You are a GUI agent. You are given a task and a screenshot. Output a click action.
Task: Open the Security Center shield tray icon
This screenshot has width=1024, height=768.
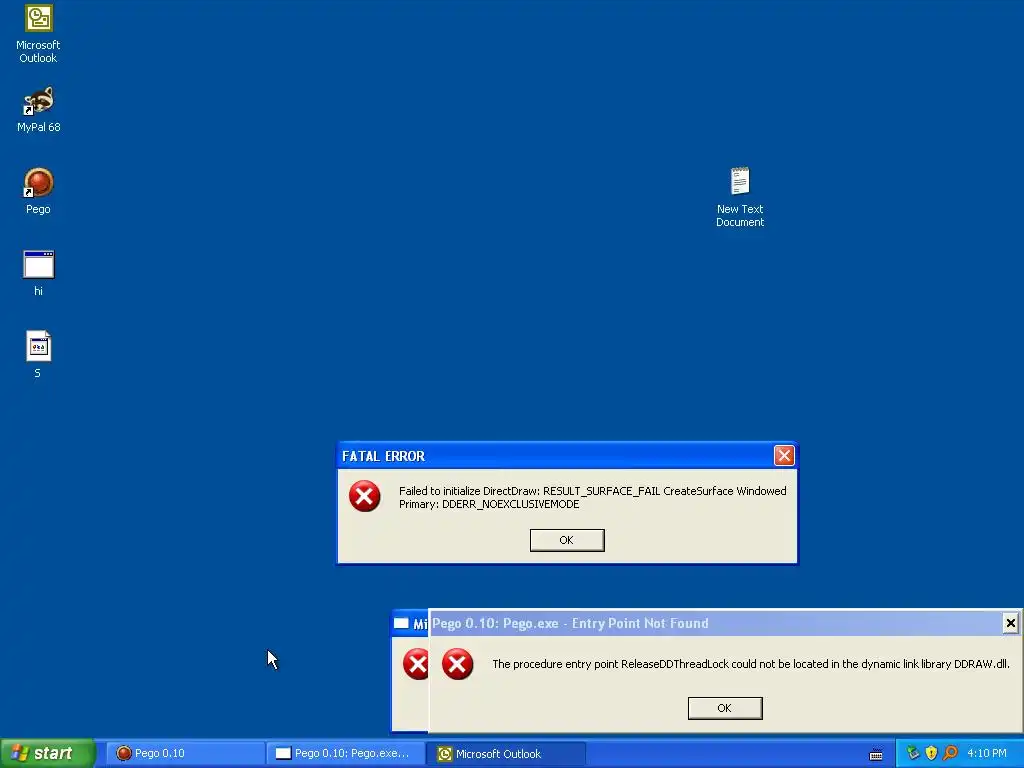[x=931, y=753]
